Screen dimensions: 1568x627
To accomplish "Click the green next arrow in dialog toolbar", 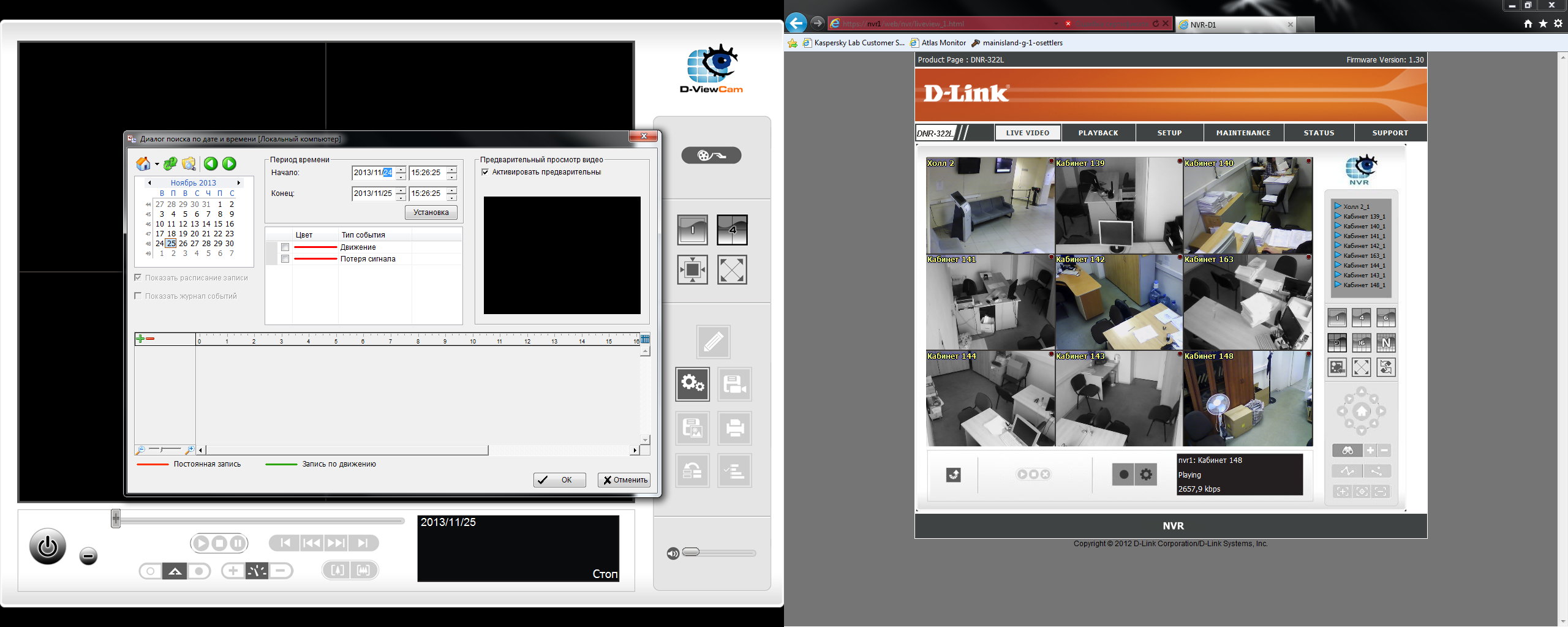I will coord(229,163).
